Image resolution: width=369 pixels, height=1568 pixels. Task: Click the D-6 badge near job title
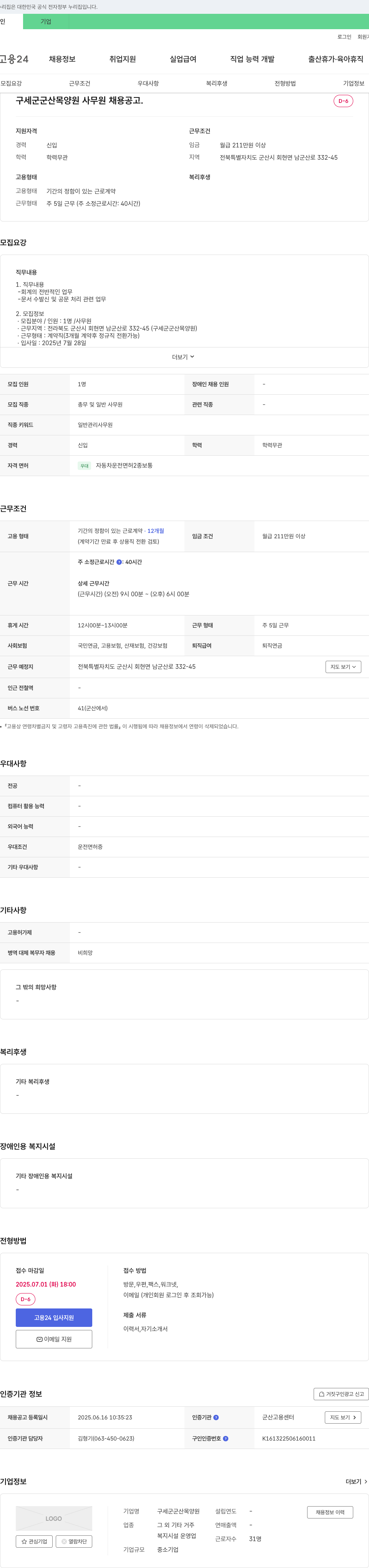(343, 101)
